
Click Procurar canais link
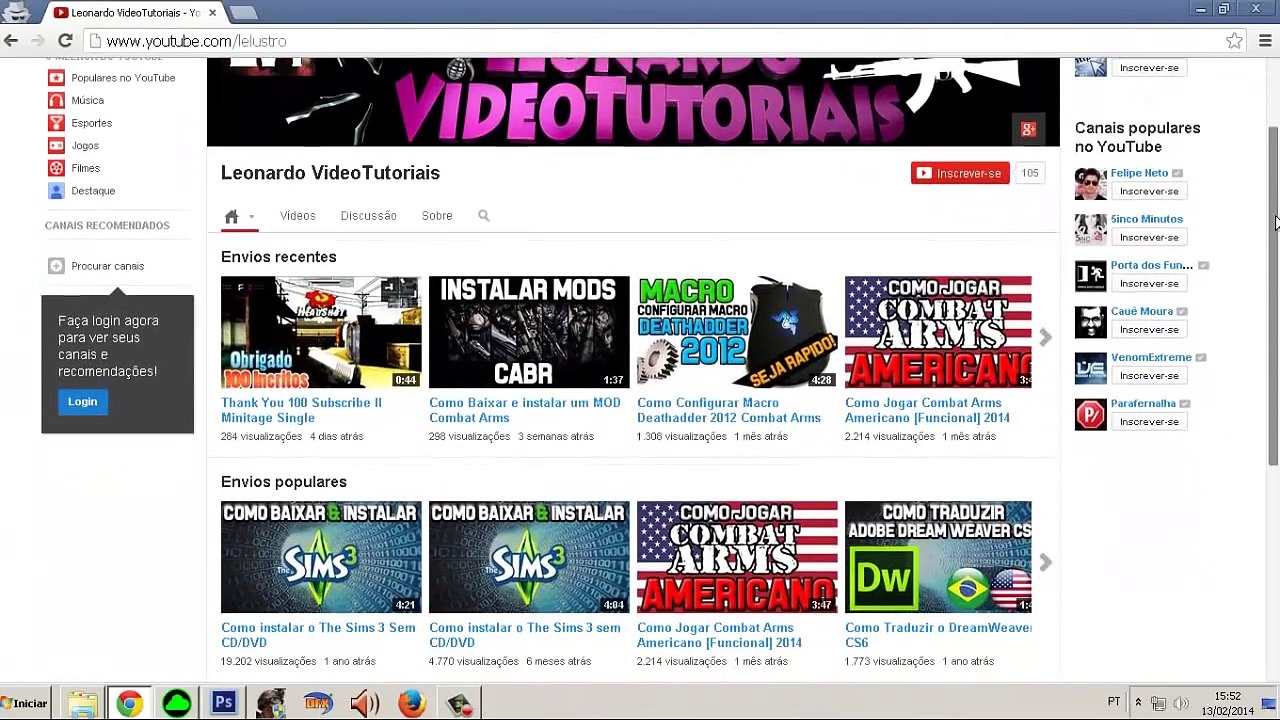[107, 266]
